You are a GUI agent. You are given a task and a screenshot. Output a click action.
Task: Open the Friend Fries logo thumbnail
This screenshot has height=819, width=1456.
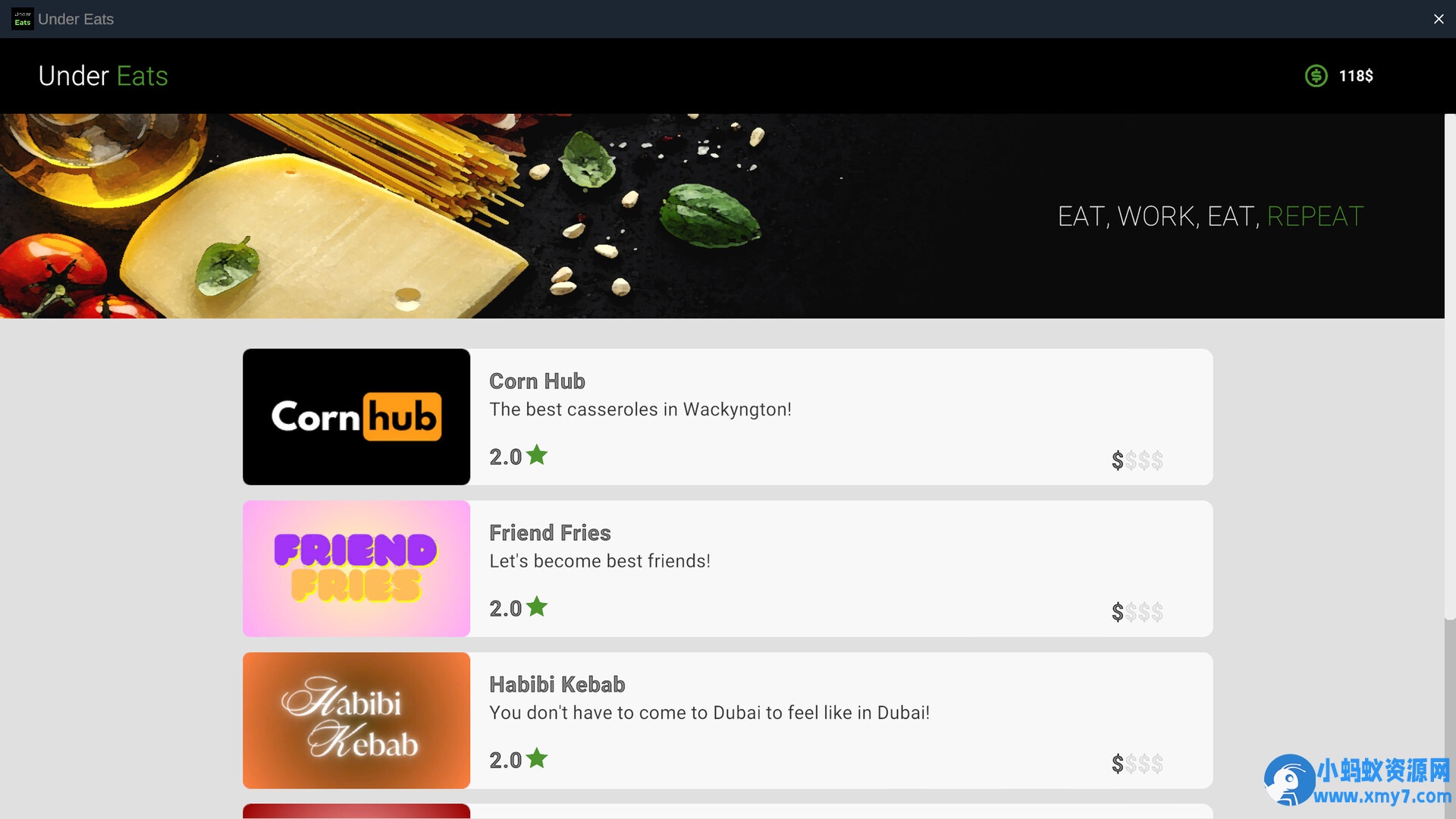click(356, 569)
